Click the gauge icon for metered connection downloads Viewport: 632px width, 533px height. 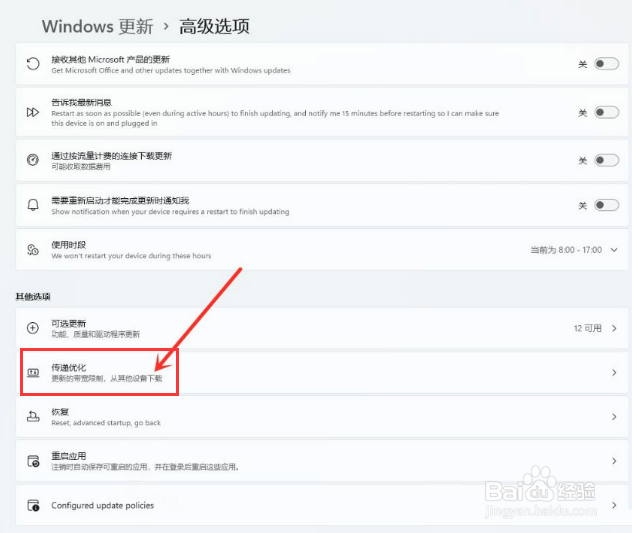click(x=33, y=160)
